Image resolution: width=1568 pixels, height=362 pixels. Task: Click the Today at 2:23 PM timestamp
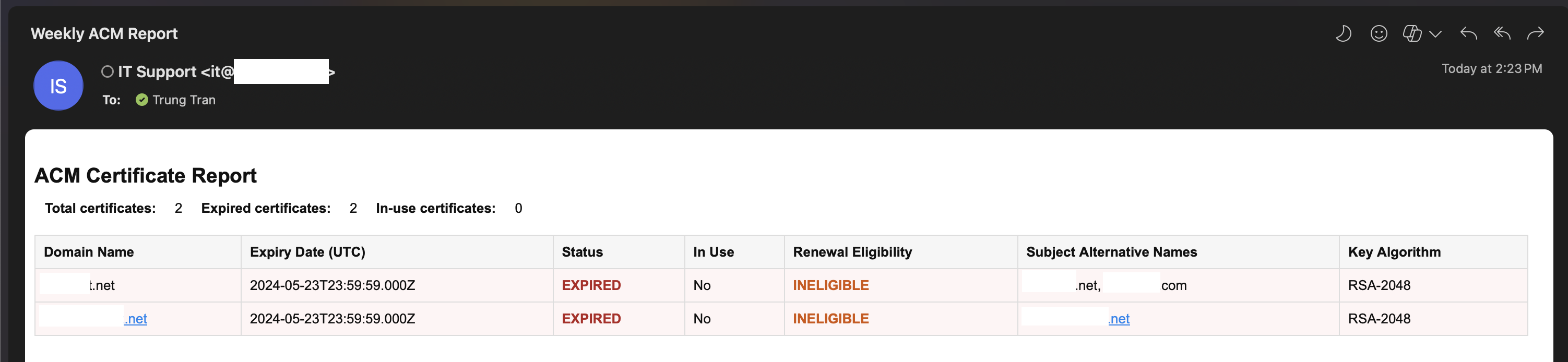(x=1491, y=69)
